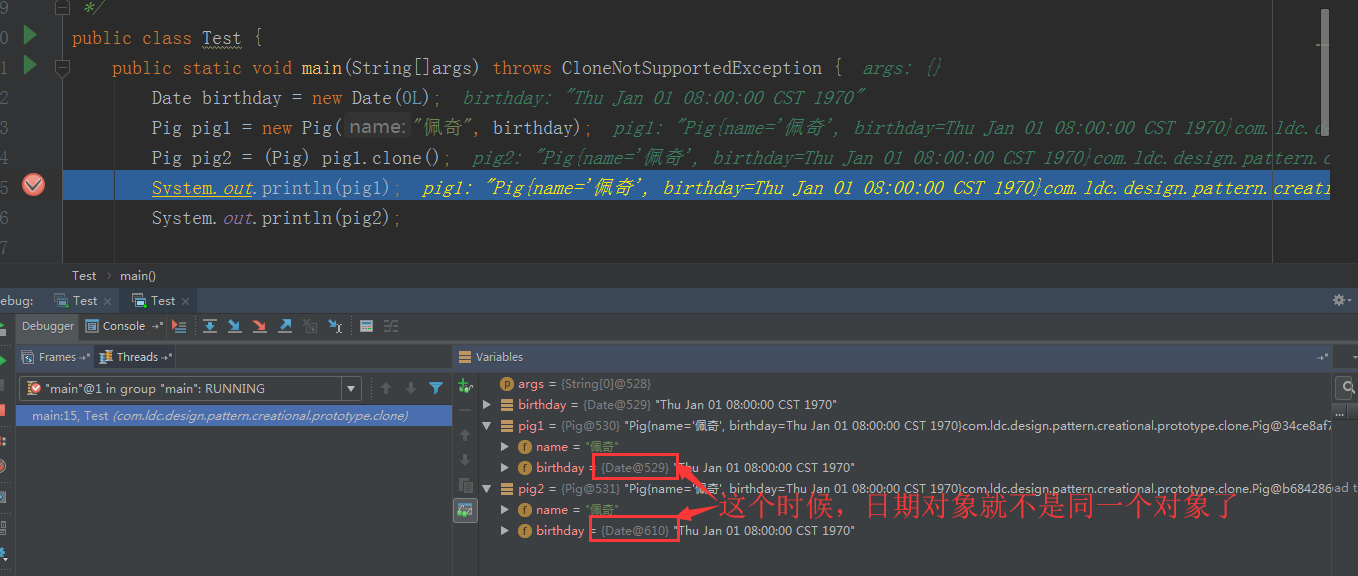Click System.out.println(pig2) code line
Image resolution: width=1358 pixels, height=576 pixels.
click(276, 218)
